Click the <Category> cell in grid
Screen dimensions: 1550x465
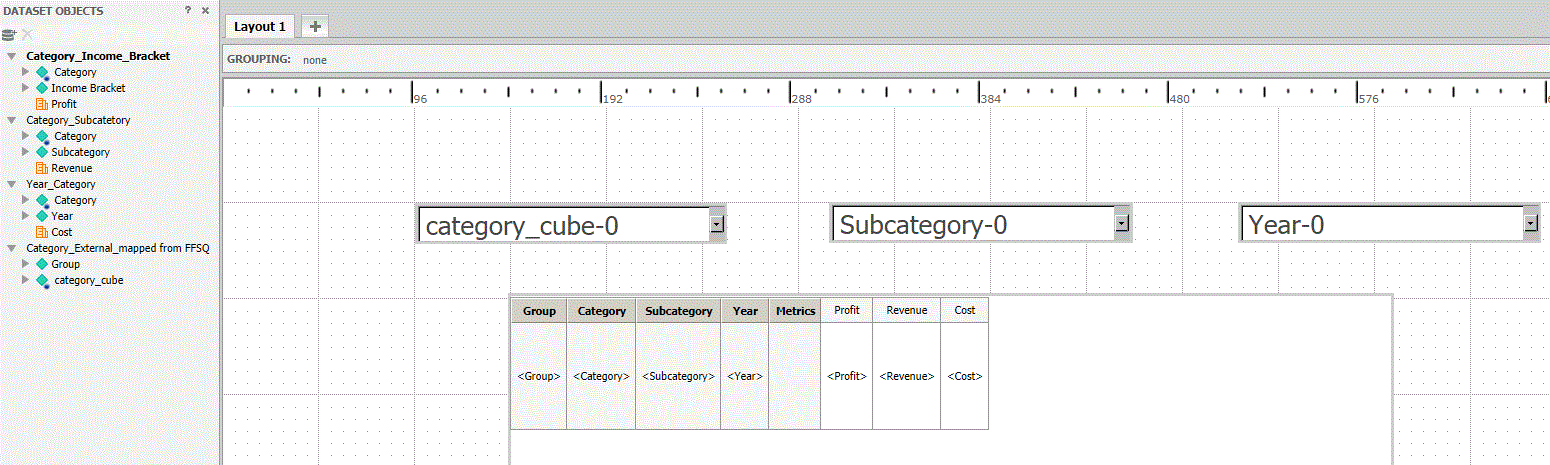[x=601, y=376]
